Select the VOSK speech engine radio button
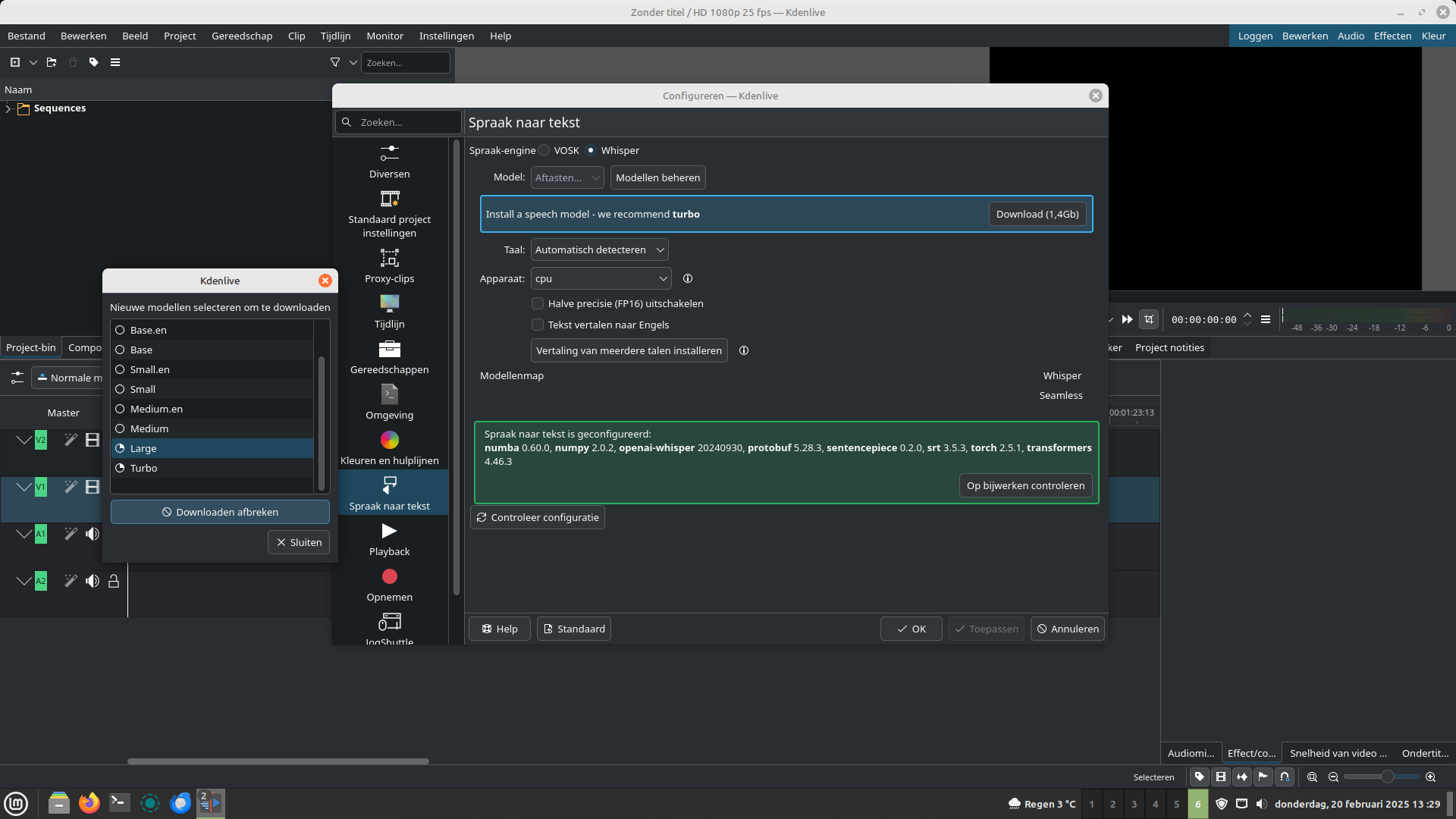The image size is (1456, 819). (544, 150)
